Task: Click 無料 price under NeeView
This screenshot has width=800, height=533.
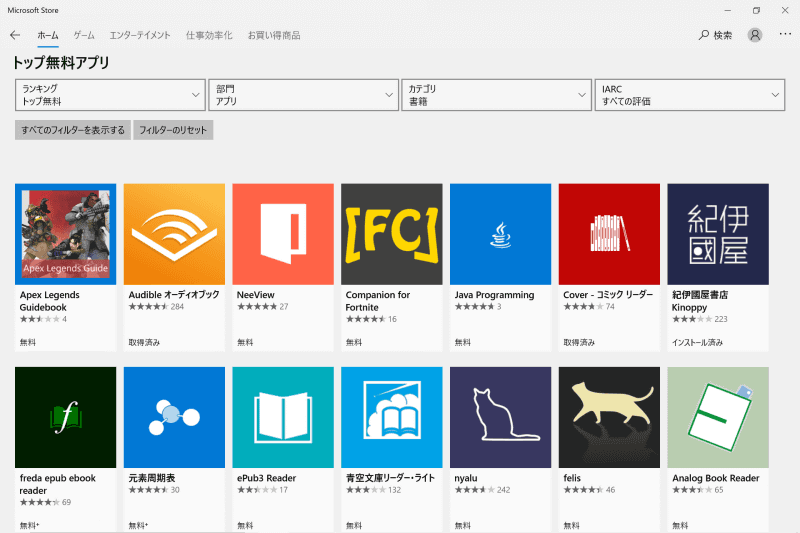Action: pos(245,342)
